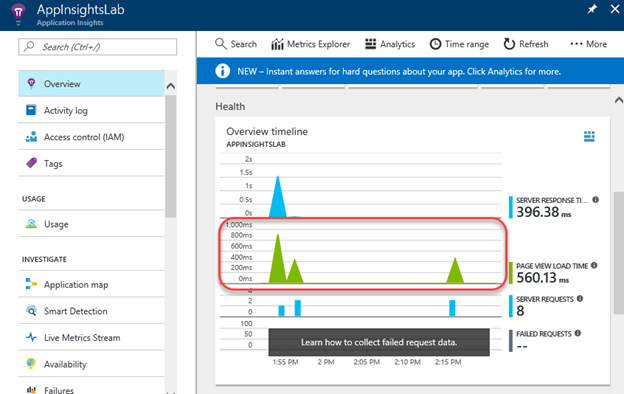Image resolution: width=624 pixels, height=394 pixels.
Task: Open Access control (IAM)
Action: pyautogui.click(x=92, y=137)
